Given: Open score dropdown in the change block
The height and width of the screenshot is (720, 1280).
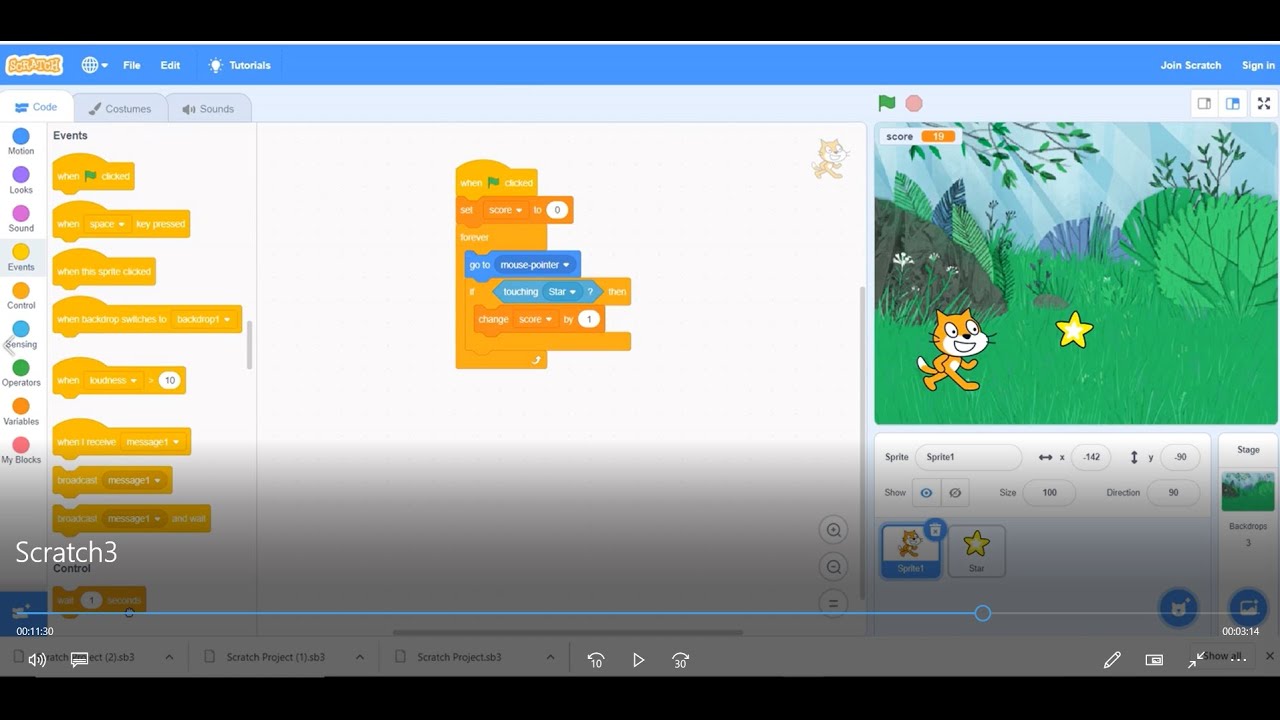Looking at the screenshot, I should (535, 319).
